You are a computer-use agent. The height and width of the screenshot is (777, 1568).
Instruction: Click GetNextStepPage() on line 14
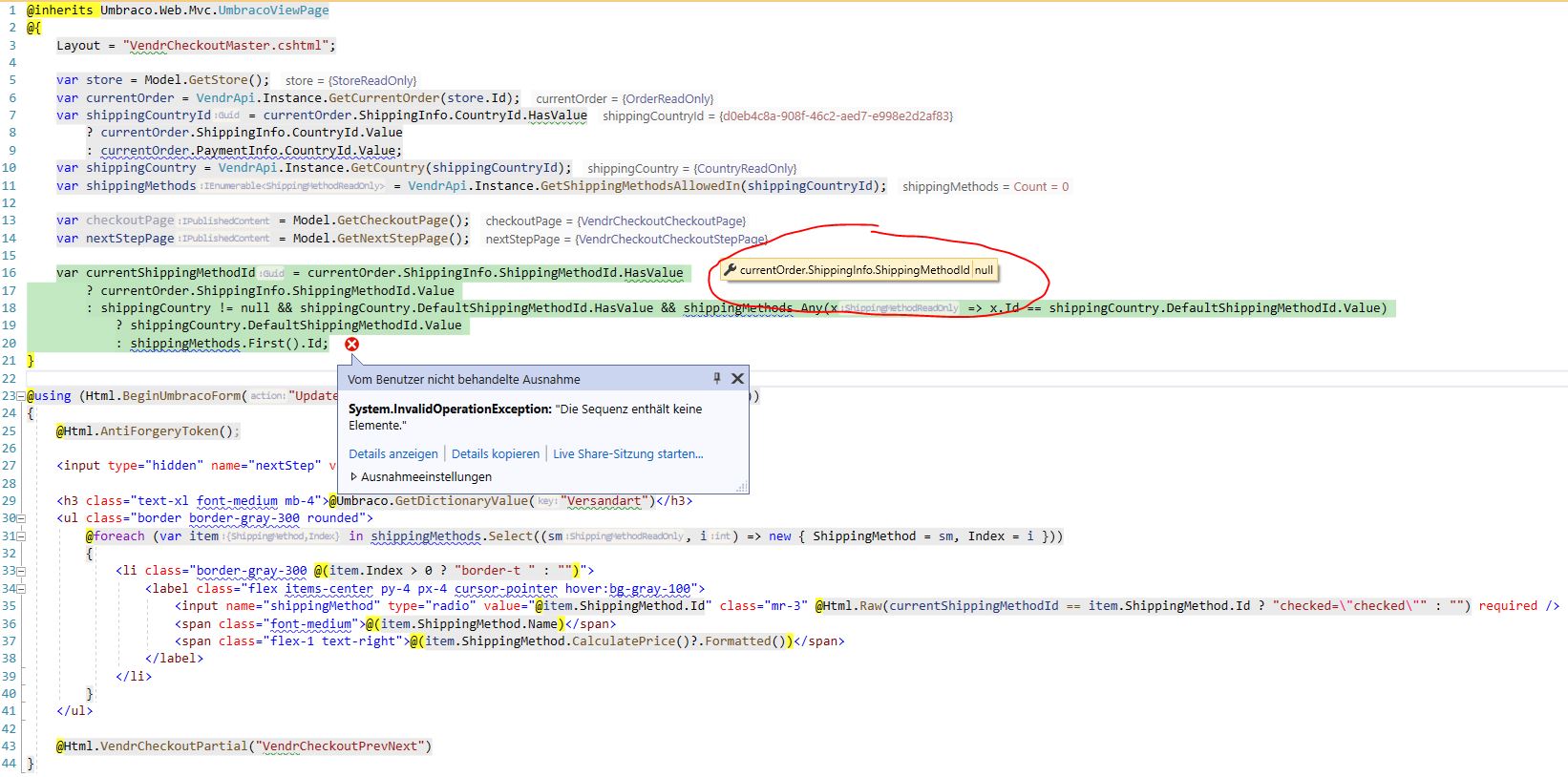tap(403, 239)
